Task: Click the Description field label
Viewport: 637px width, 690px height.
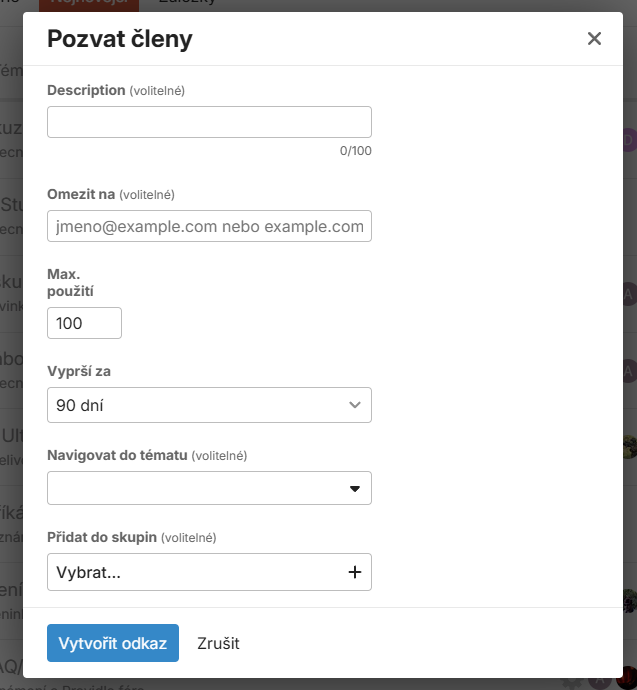Action: 86,90
